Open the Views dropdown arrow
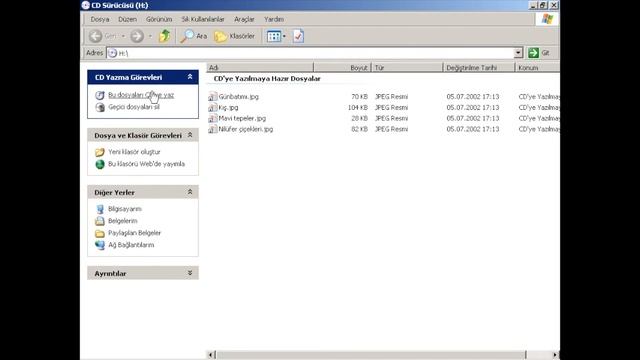 (x=284, y=36)
